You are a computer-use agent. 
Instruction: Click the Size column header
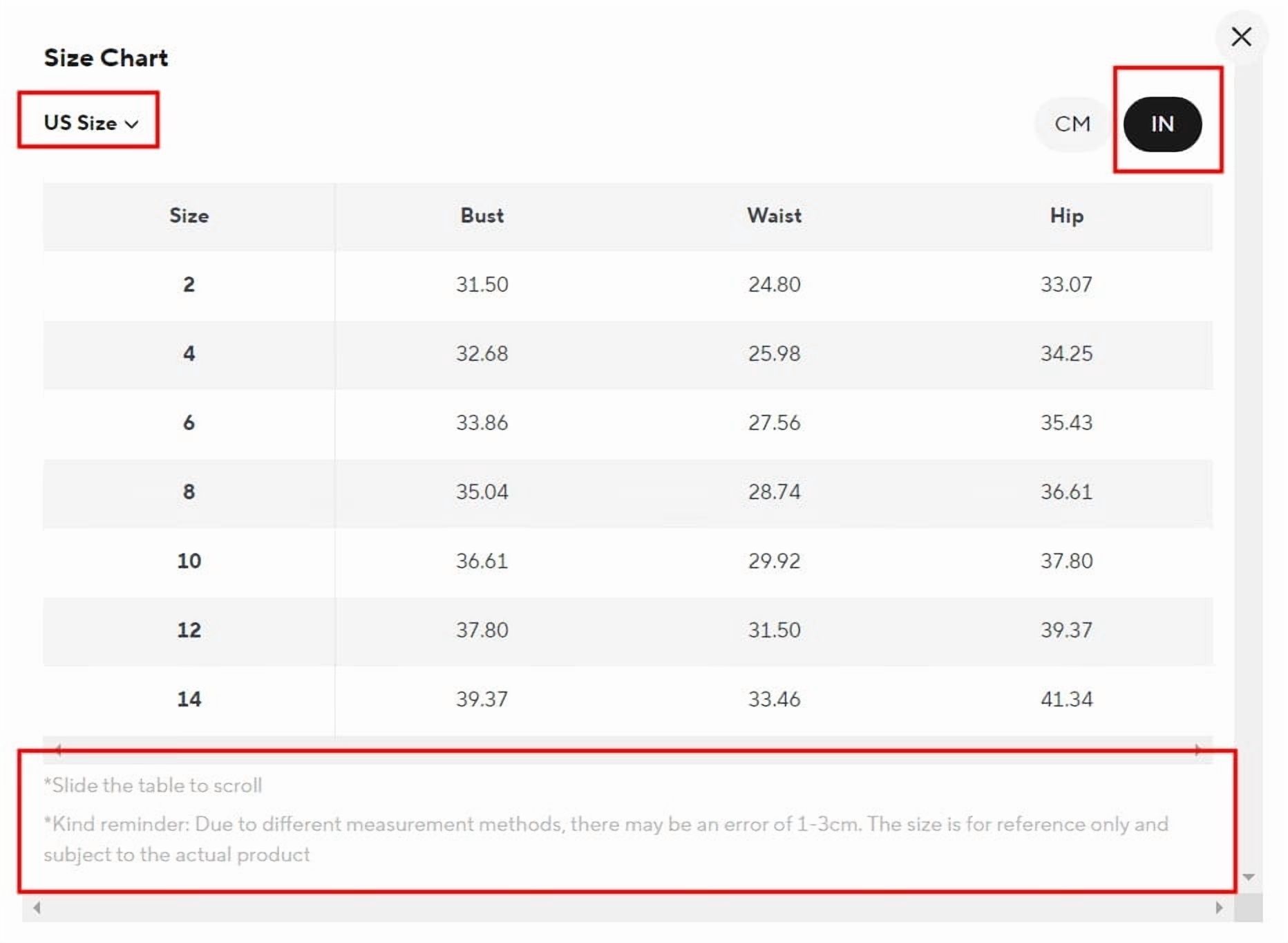click(189, 216)
